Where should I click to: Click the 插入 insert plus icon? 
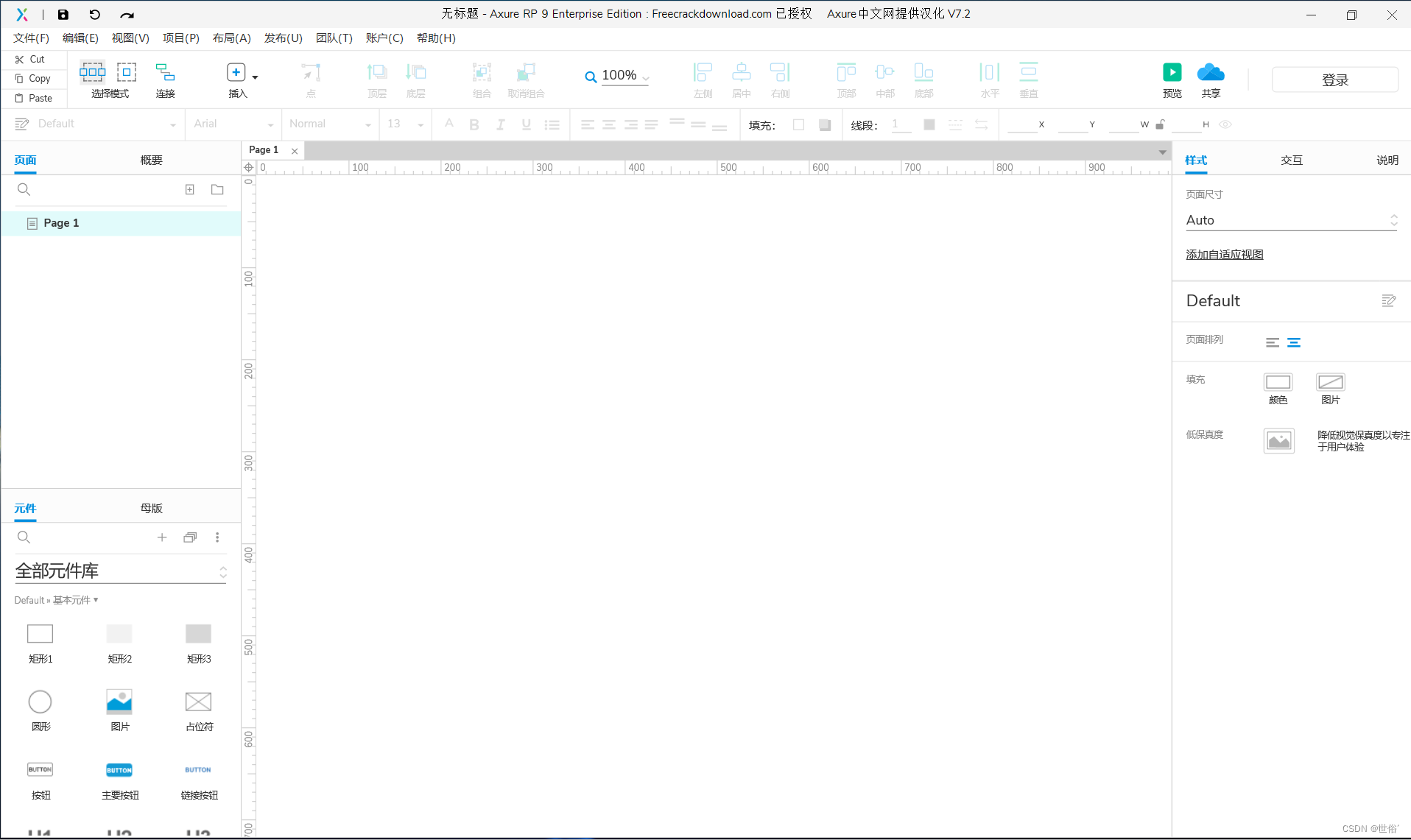point(236,71)
